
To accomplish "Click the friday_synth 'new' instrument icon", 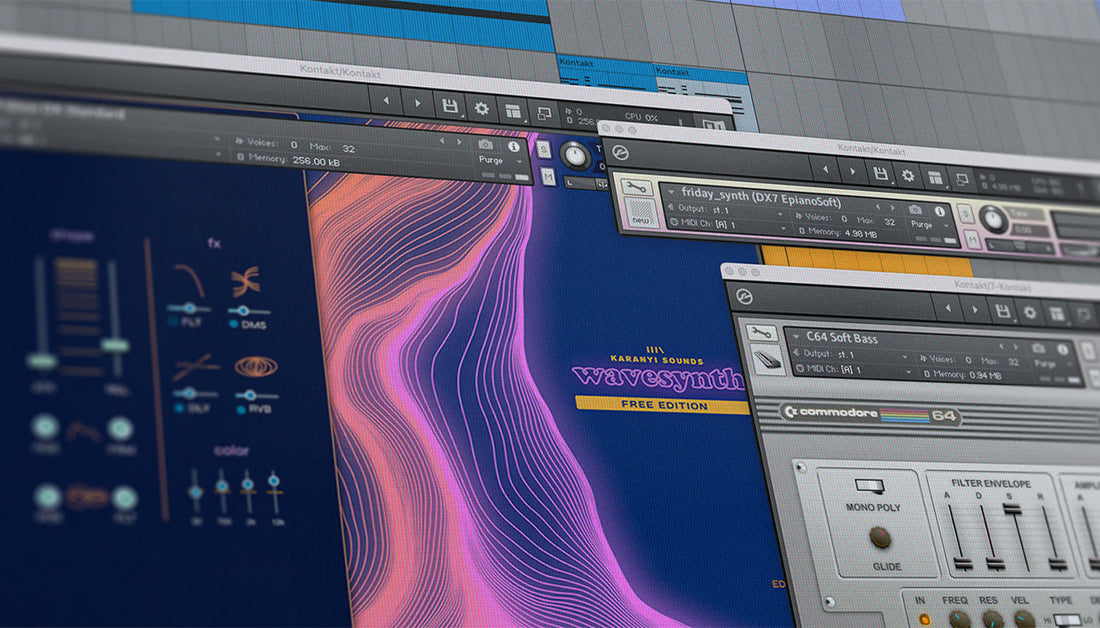I will [x=640, y=213].
